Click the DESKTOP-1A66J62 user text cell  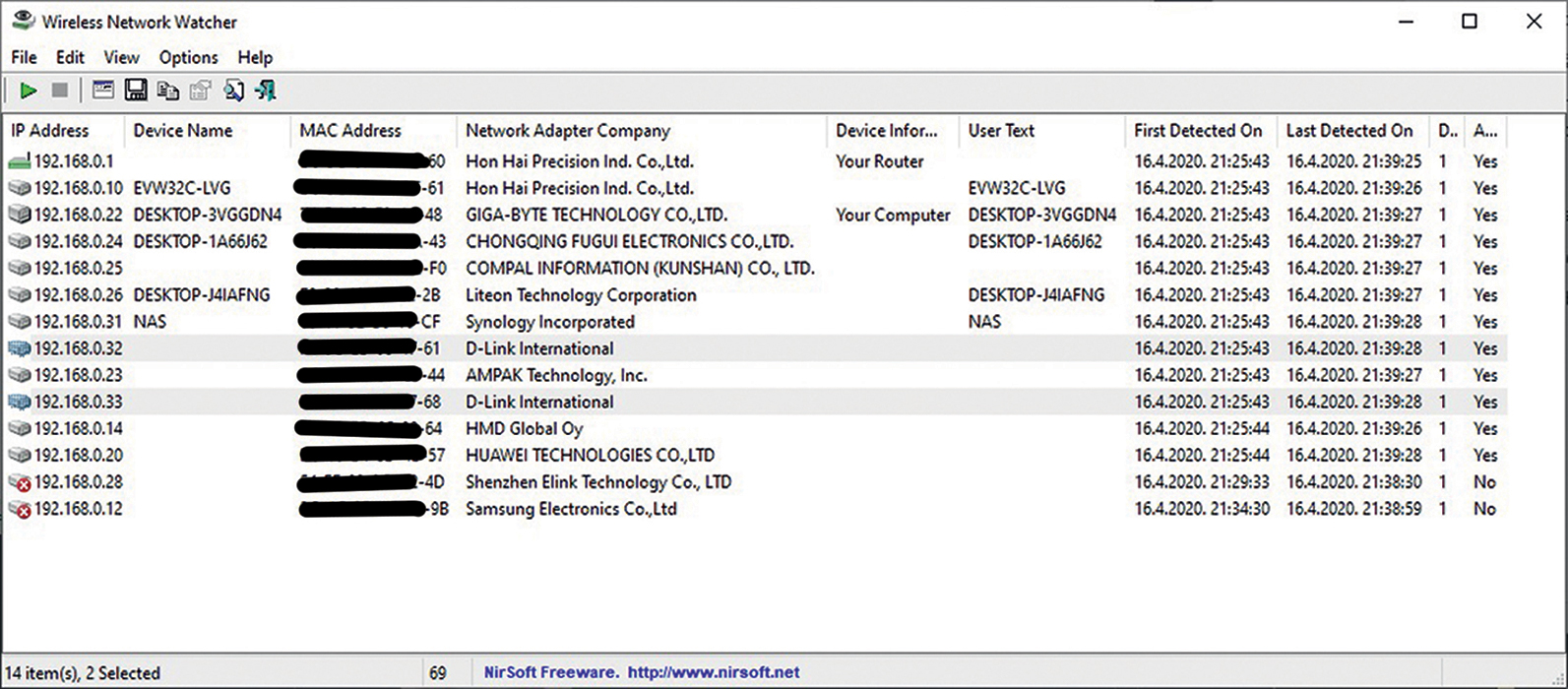pos(1035,241)
